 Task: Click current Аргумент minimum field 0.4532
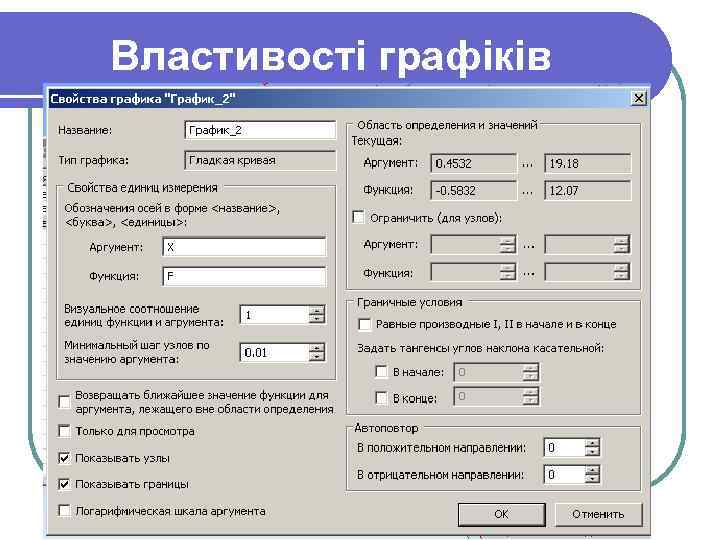pyautogui.click(x=473, y=163)
